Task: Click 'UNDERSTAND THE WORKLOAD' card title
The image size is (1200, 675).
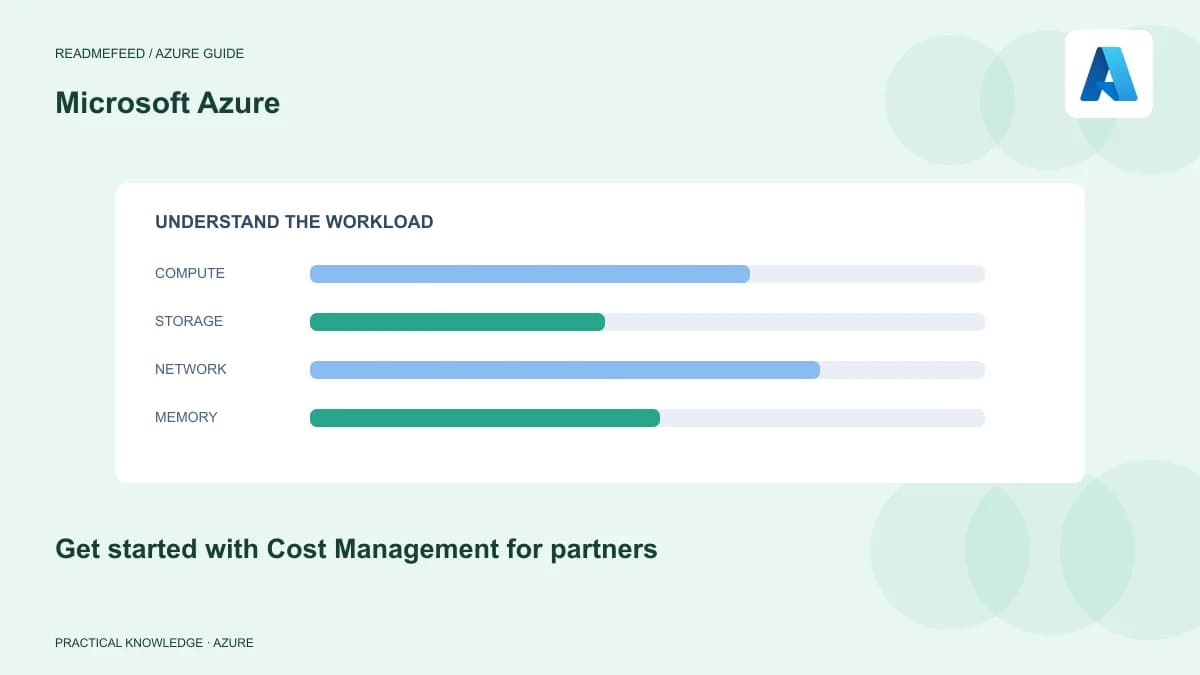Action: coord(294,222)
